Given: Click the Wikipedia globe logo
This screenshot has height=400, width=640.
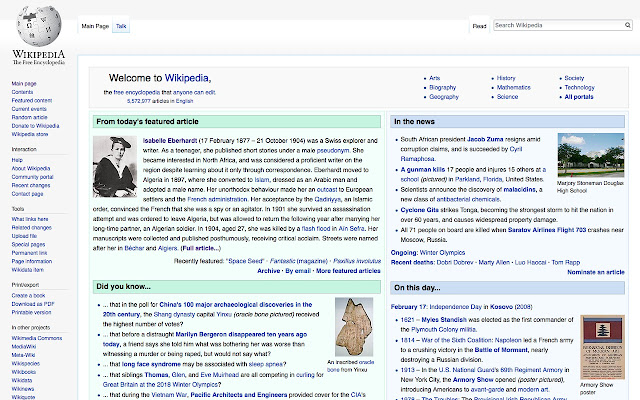Looking at the screenshot, I should click(39, 26).
